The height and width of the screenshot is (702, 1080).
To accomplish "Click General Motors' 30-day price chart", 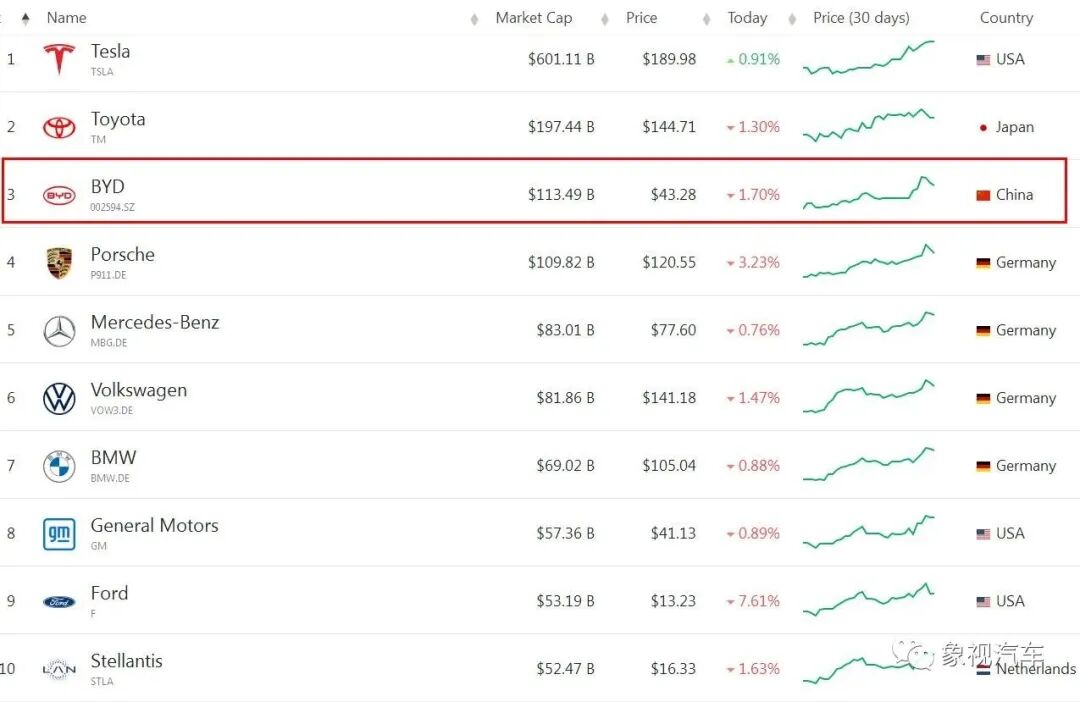I will pos(869,532).
